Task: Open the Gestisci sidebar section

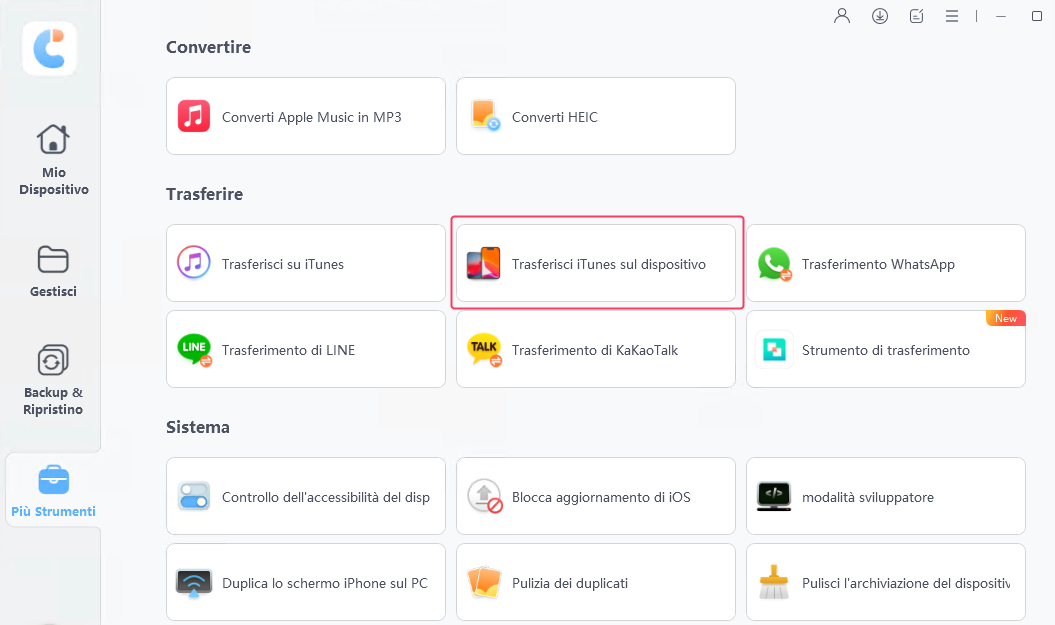Action: tap(53, 272)
